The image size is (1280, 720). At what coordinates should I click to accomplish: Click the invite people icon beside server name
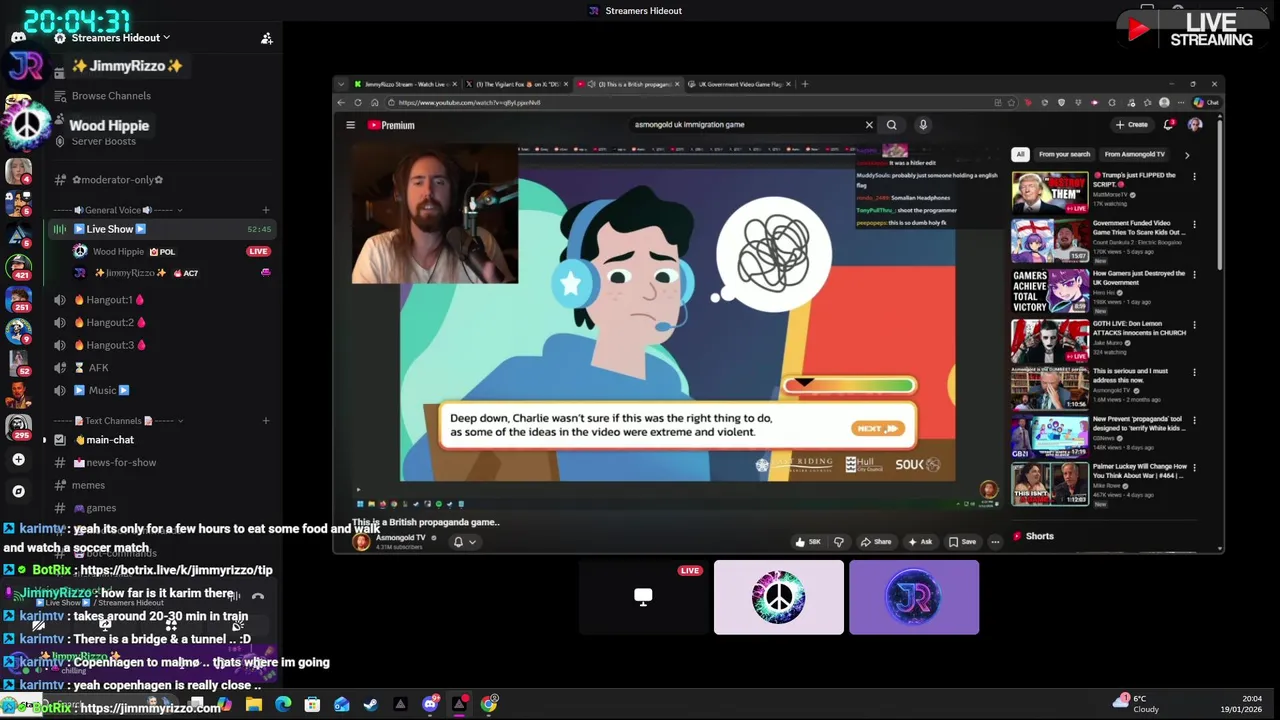point(267,38)
